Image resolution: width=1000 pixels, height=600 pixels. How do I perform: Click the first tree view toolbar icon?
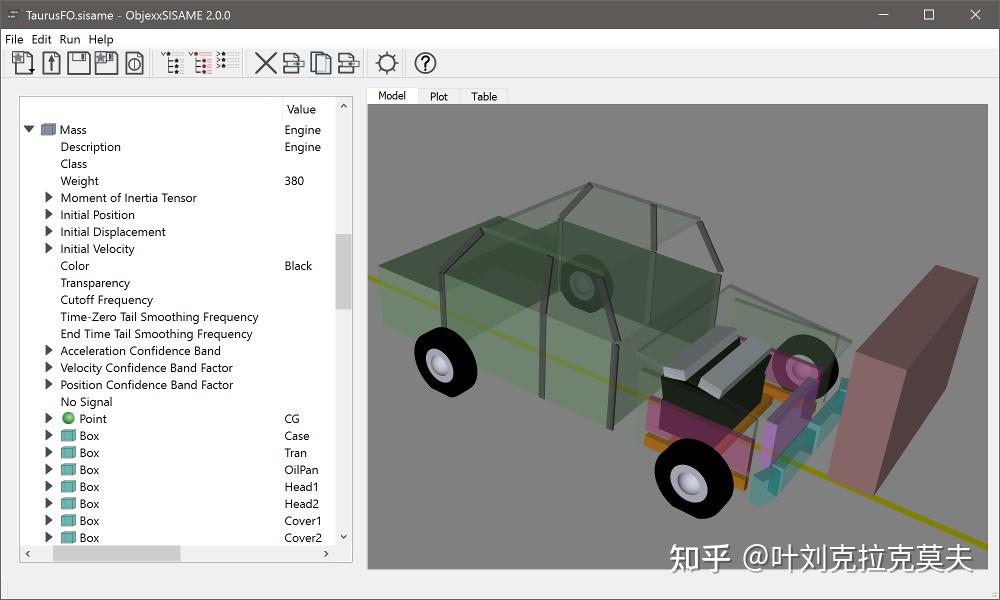point(173,62)
